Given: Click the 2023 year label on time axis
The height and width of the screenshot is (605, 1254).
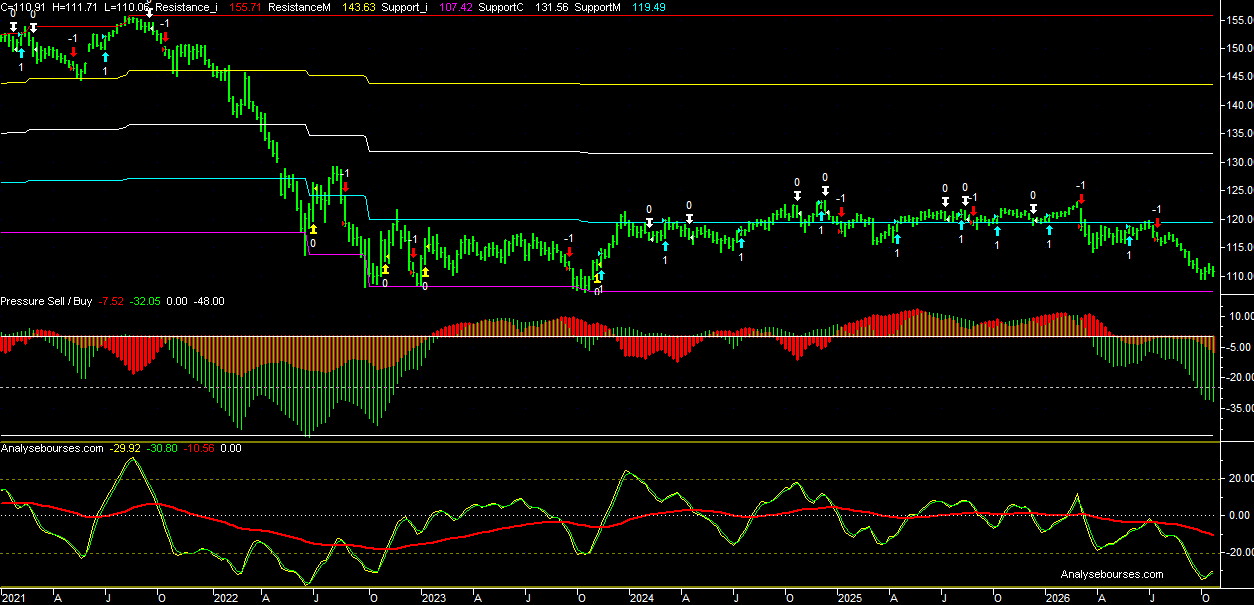Looking at the screenshot, I should pyautogui.click(x=433, y=598).
